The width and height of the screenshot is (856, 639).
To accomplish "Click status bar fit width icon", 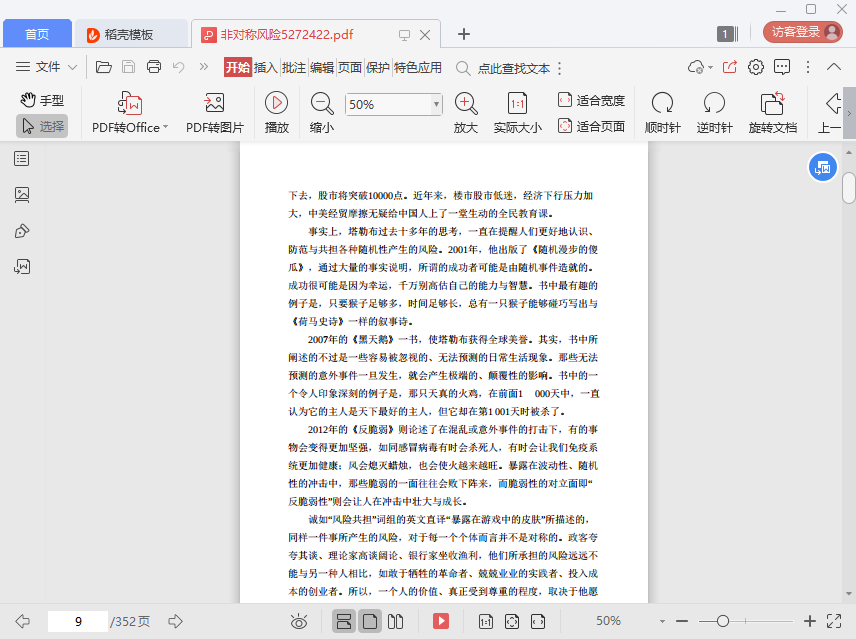I will [x=538, y=621].
